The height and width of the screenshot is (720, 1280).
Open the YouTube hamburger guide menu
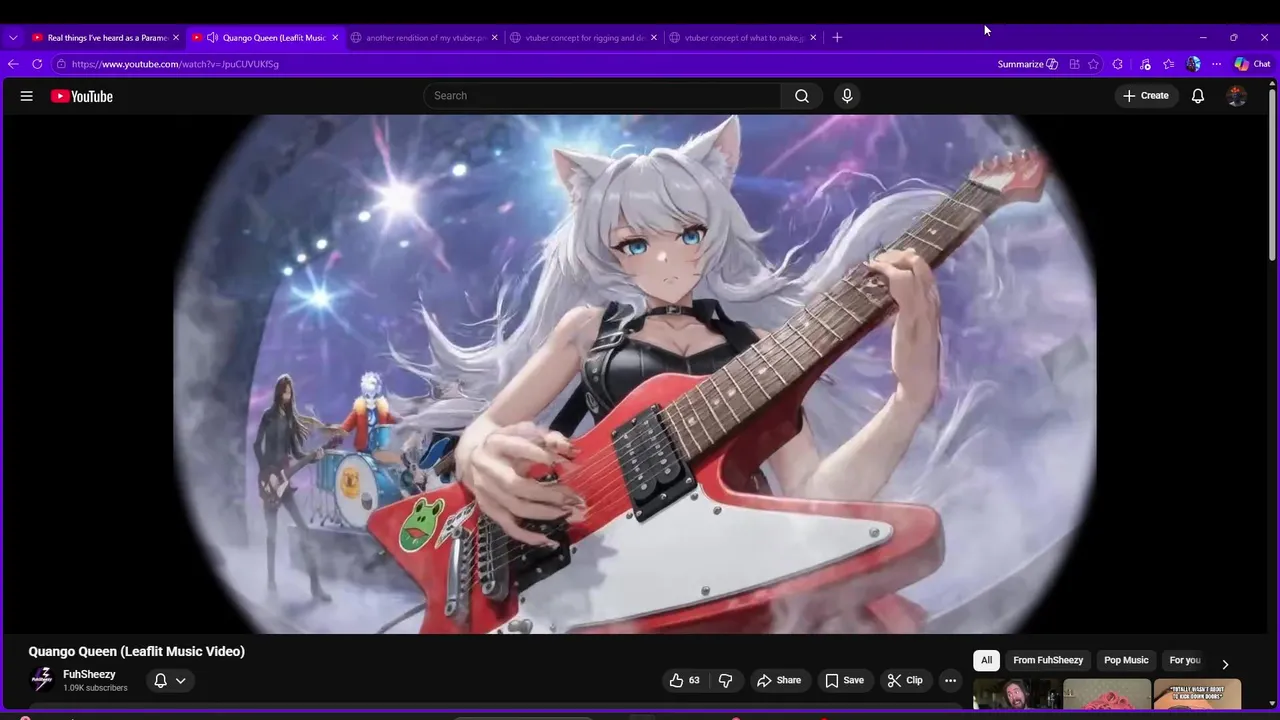(27, 96)
